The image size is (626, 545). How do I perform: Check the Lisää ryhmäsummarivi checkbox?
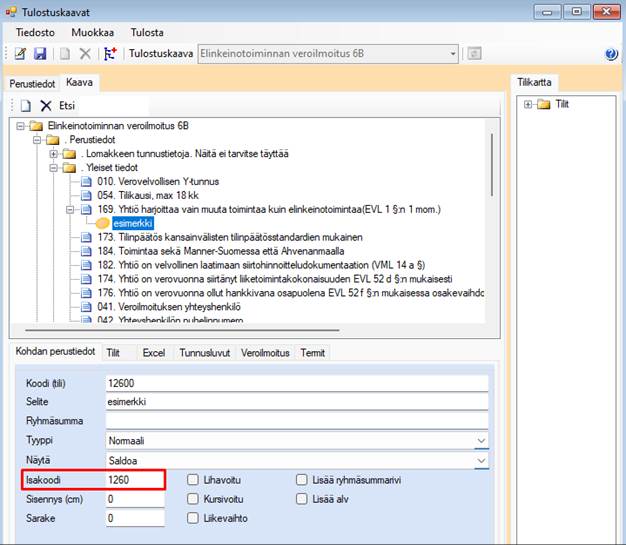302,480
